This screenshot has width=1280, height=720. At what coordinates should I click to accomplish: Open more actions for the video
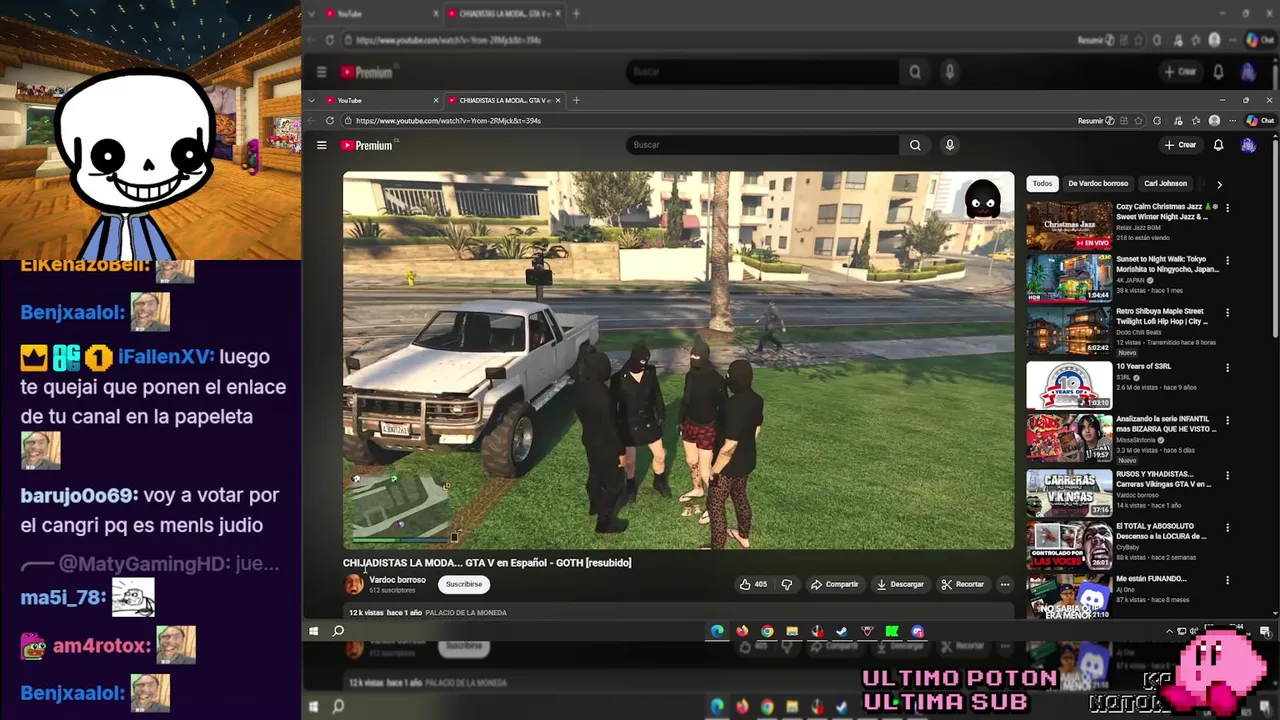pos(1005,584)
